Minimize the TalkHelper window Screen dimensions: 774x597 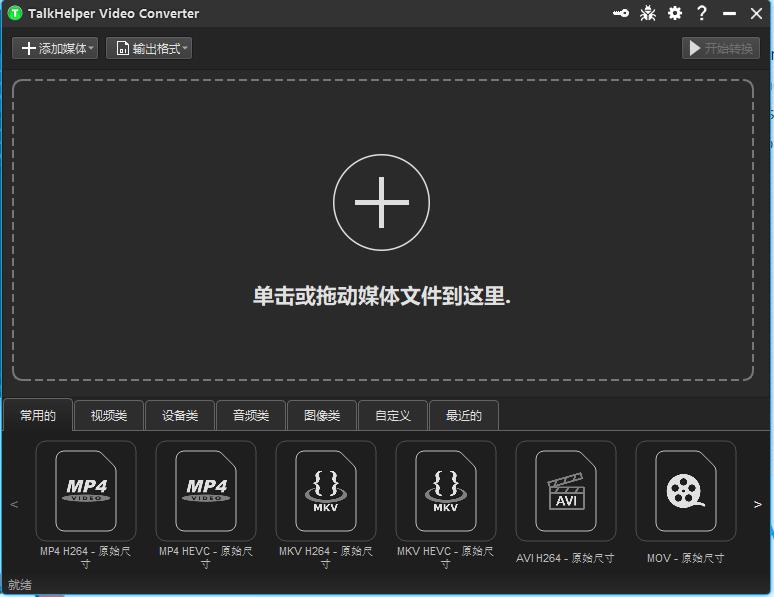pos(729,14)
